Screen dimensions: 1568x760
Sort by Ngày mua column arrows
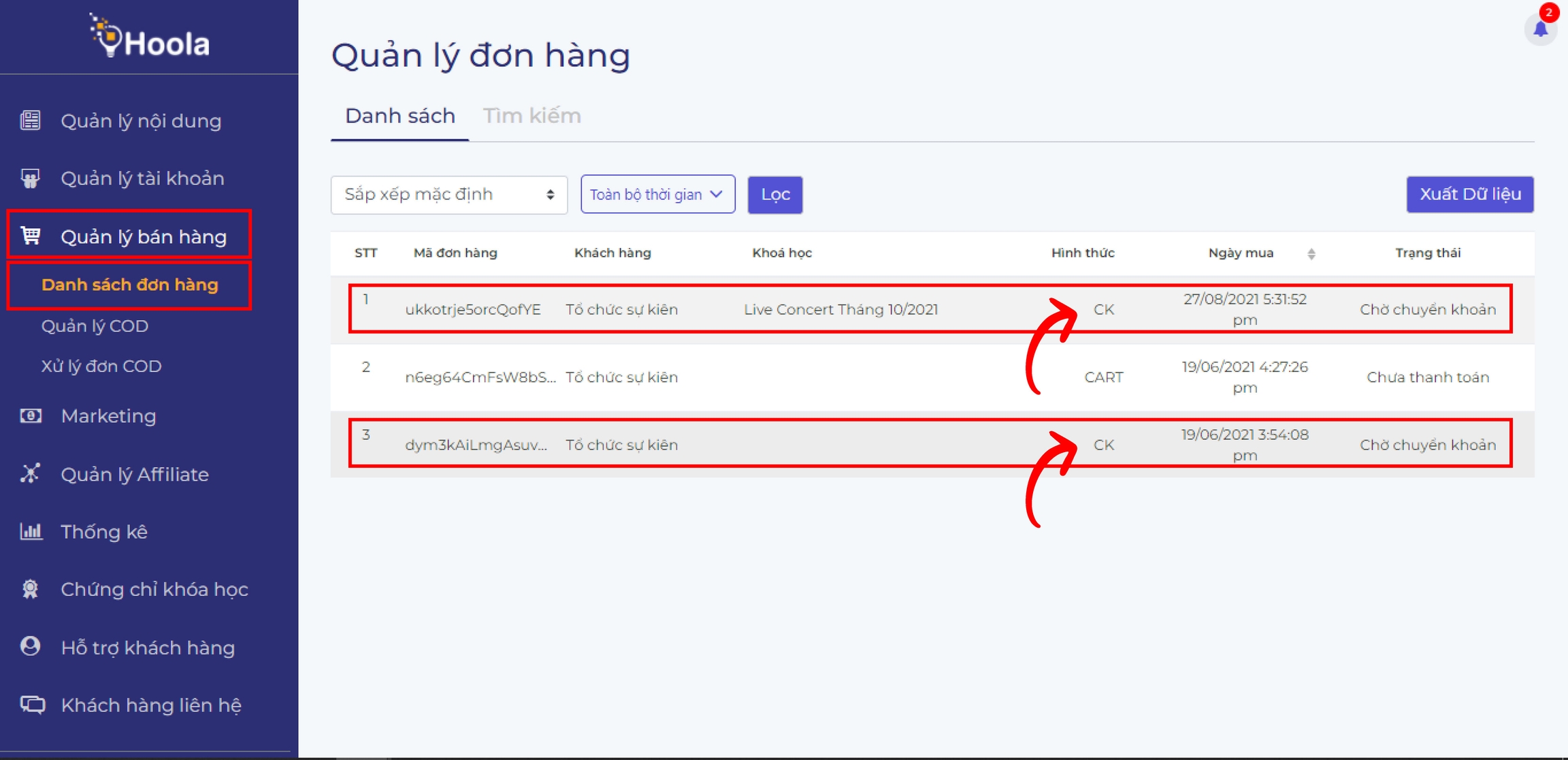click(1311, 254)
